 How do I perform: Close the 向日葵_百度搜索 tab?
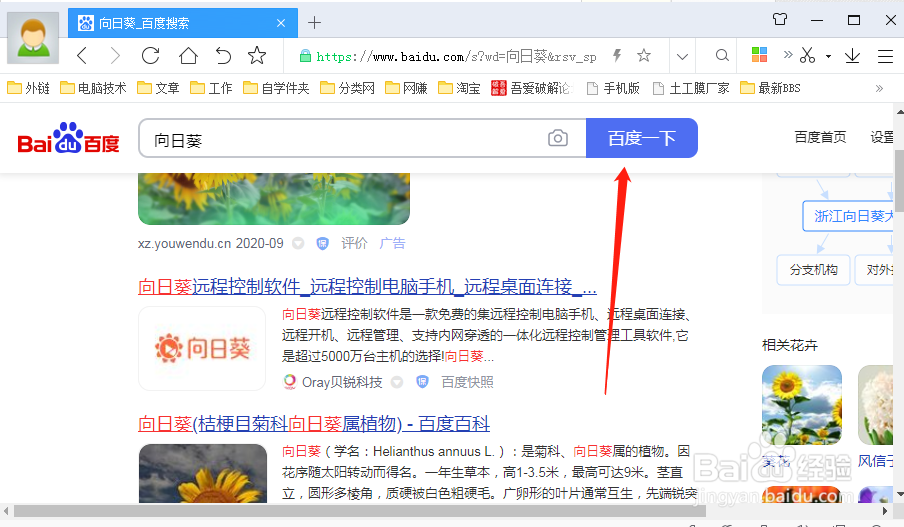click(281, 23)
